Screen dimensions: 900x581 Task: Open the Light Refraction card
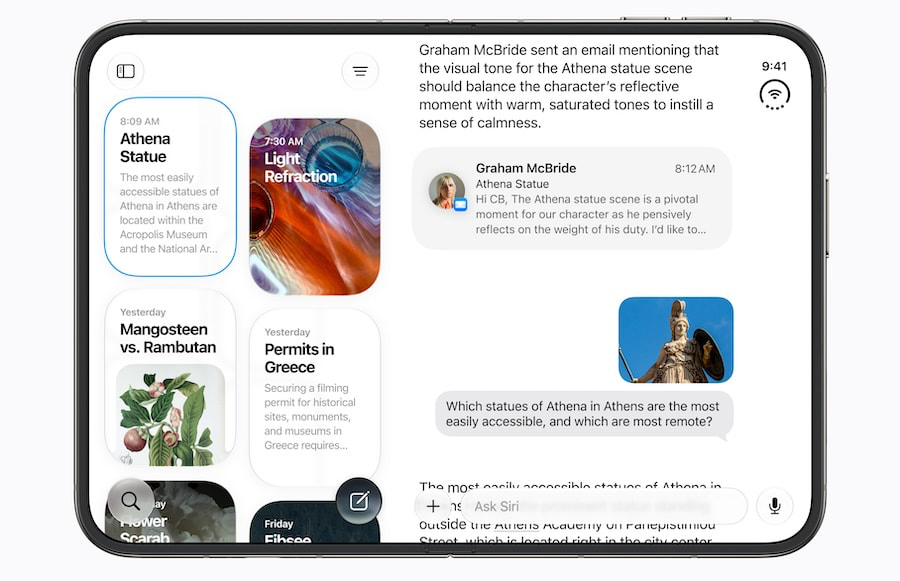pyautogui.click(x=315, y=207)
